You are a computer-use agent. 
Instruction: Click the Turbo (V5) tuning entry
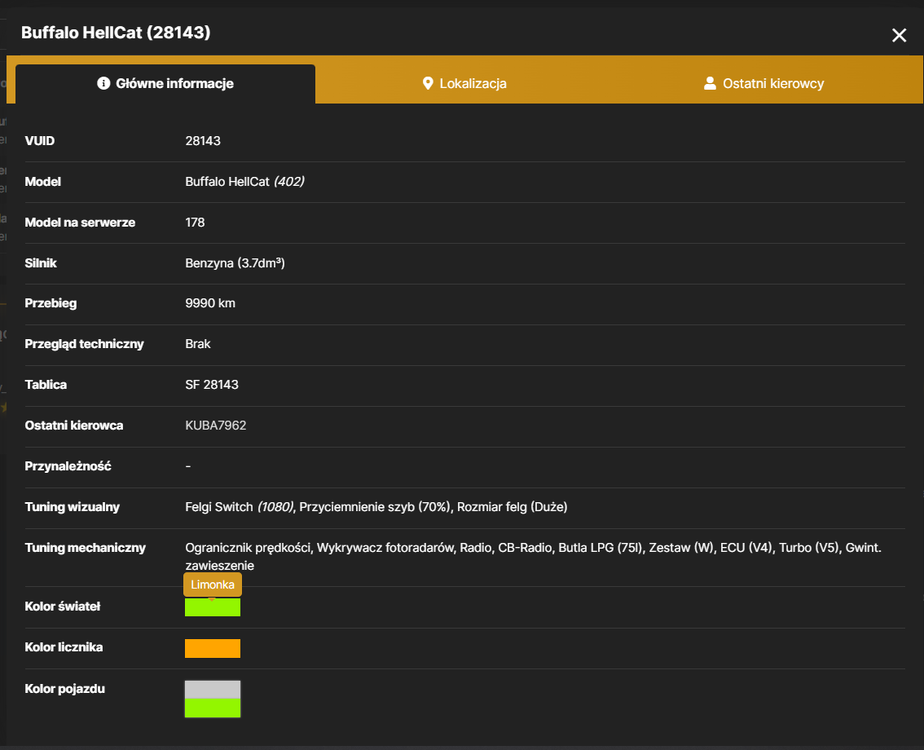pos(809,548)
